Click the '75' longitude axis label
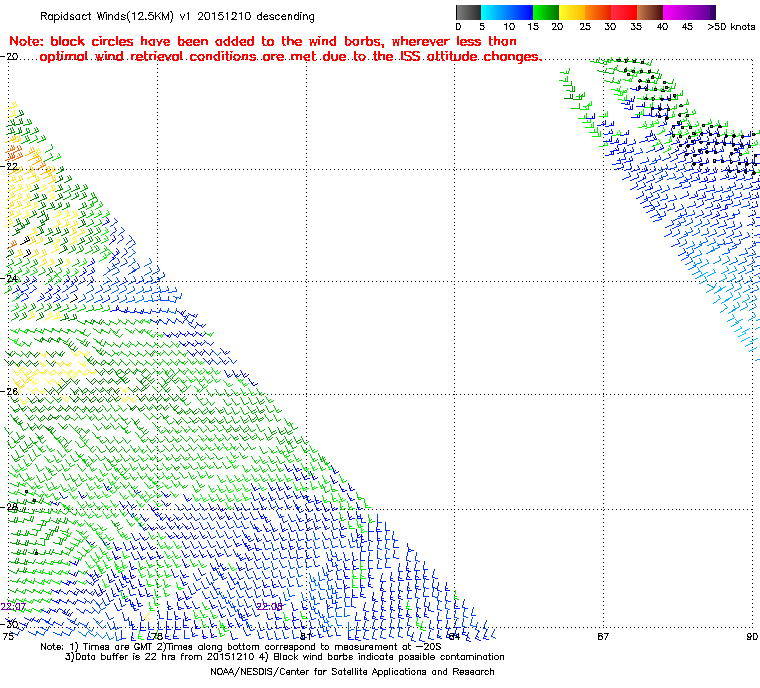This screenshot has width=760, height=688. 8,636
